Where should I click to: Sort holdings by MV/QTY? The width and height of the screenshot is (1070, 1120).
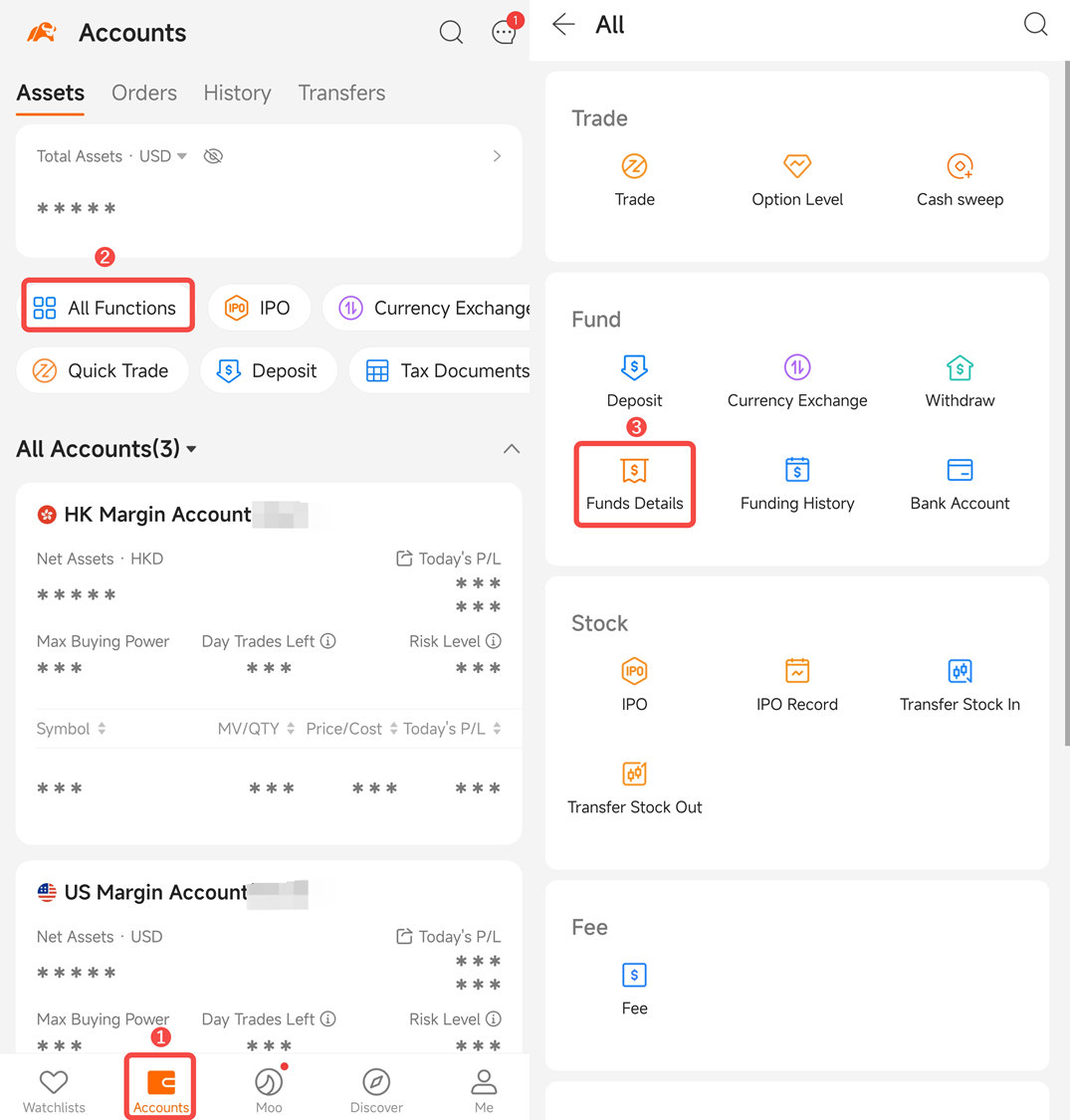[x=256, y=729]
